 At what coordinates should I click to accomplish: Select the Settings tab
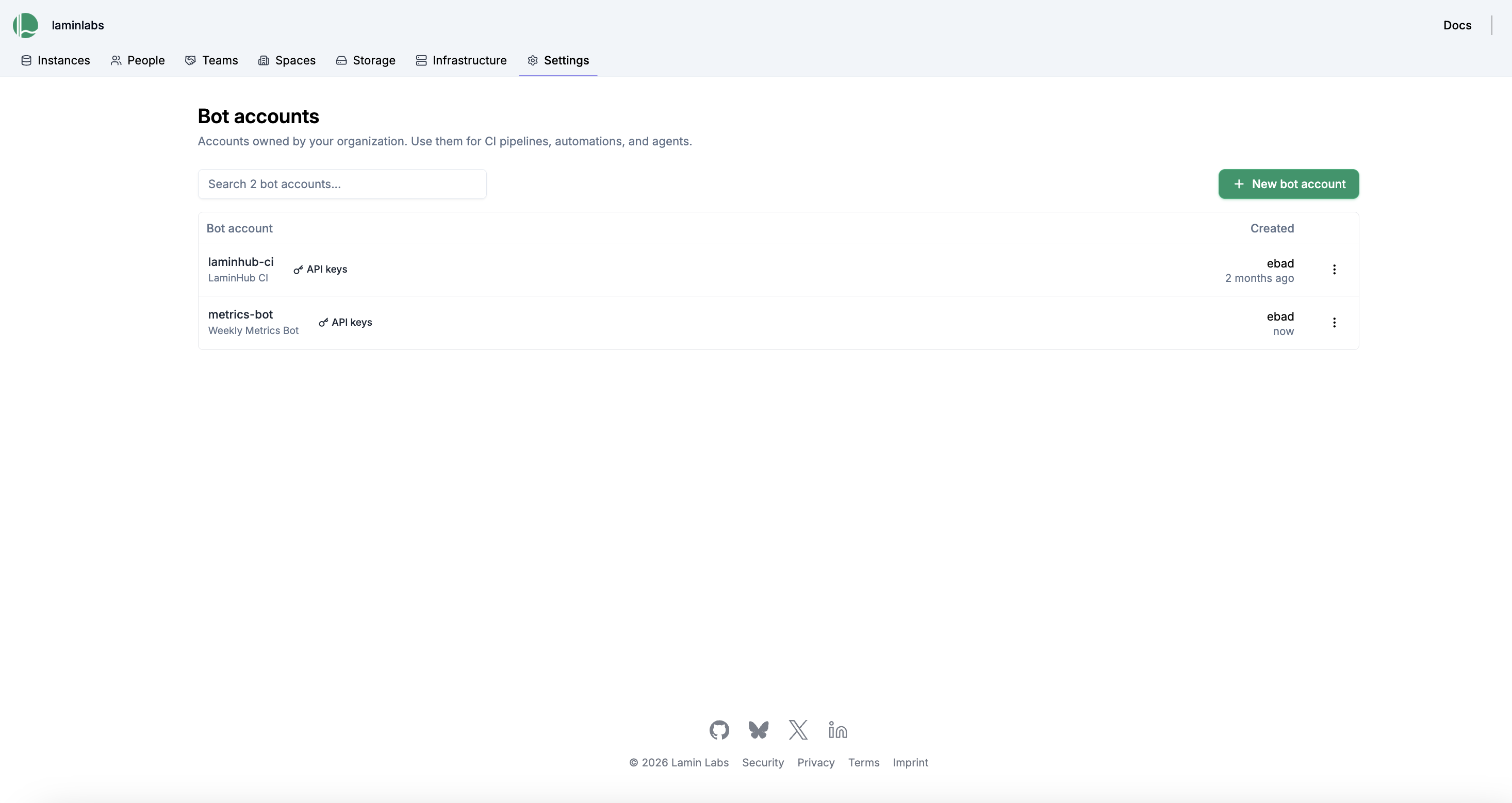(x=558, y=60)
